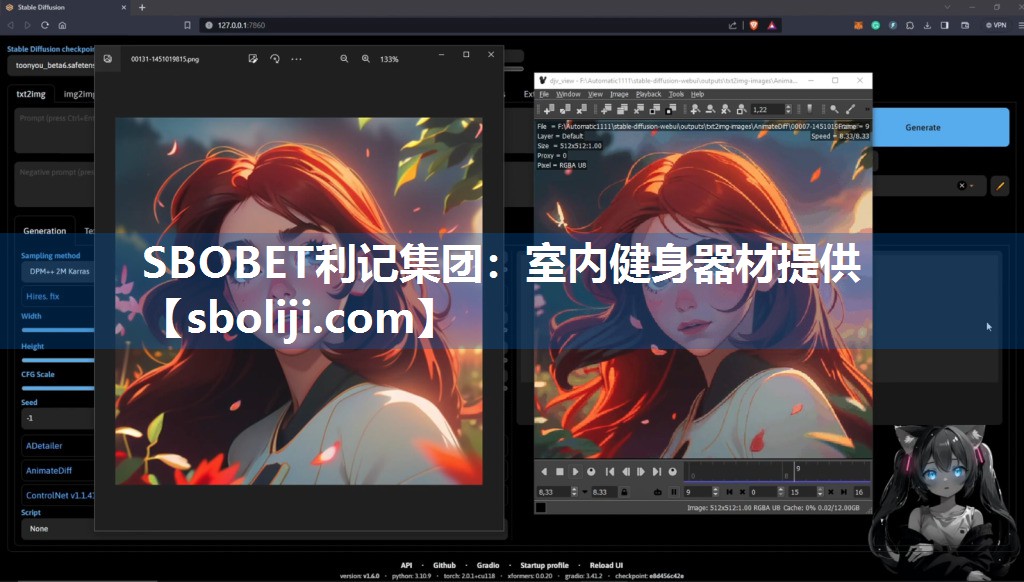Toggle the pause button beside frame field
The width and height of the screenshot is (1024, 582).
tap(673, 492)
